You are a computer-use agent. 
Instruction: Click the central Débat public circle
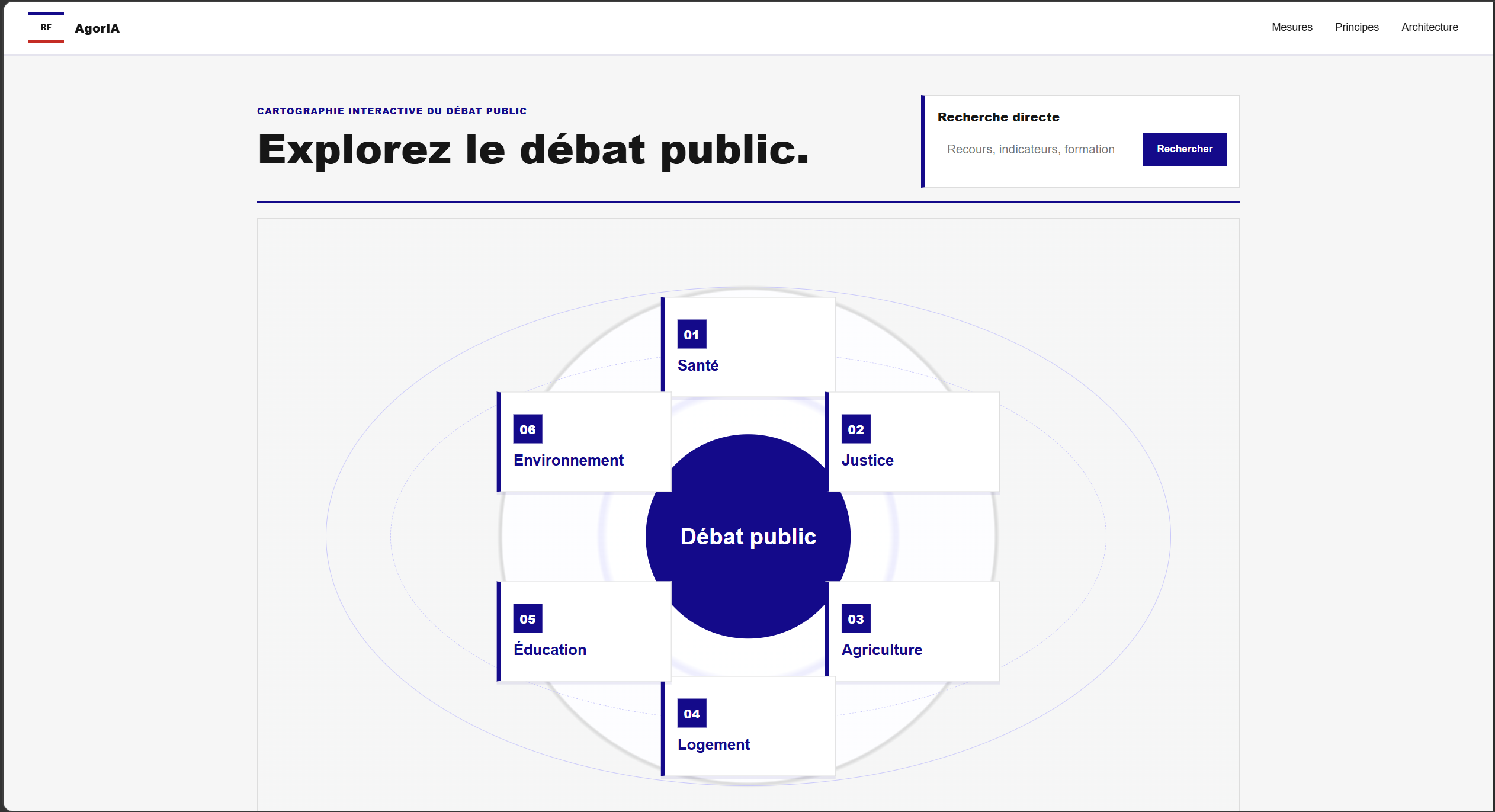tap(748, 537)
